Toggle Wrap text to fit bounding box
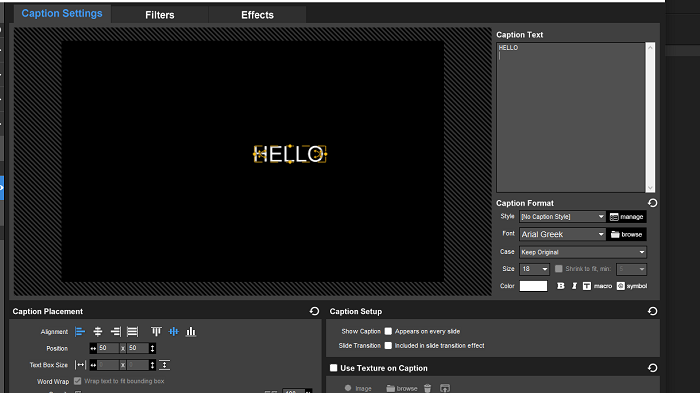Screen dimensions: 700x393 click(78, 381)
